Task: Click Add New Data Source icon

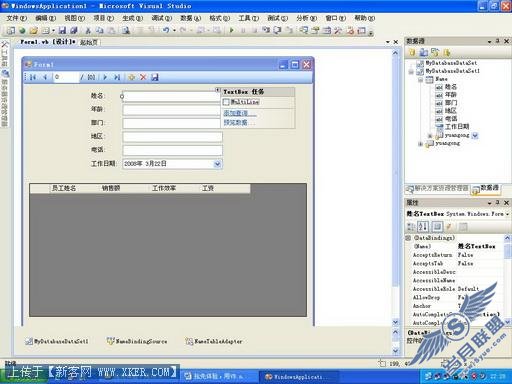Action: [x=412, y=52]
